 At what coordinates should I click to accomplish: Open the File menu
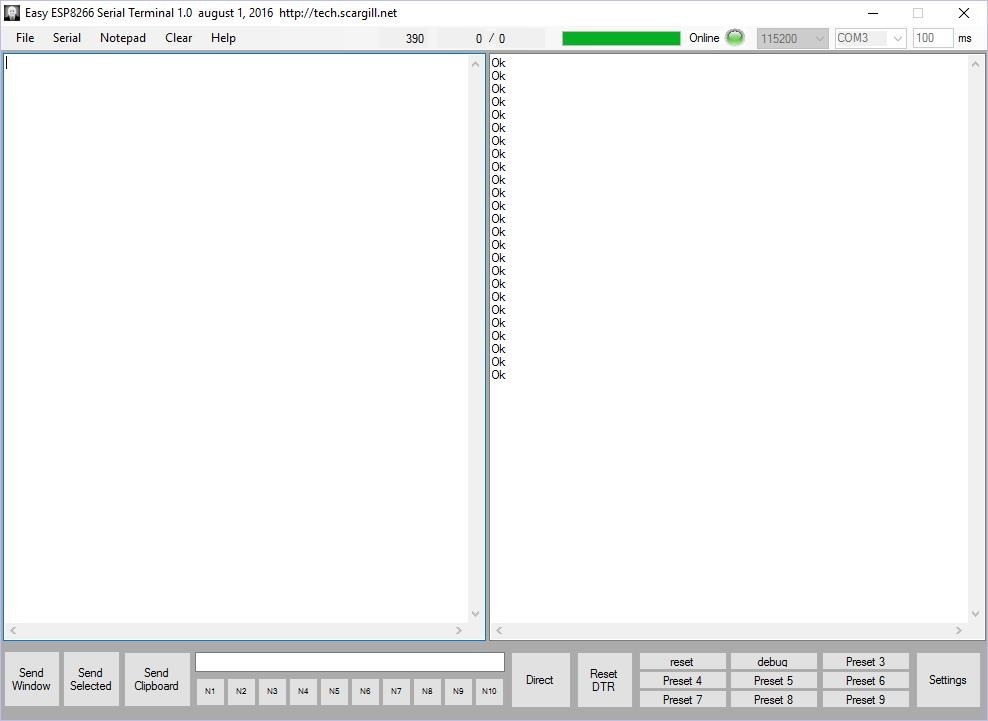point(25,38)
